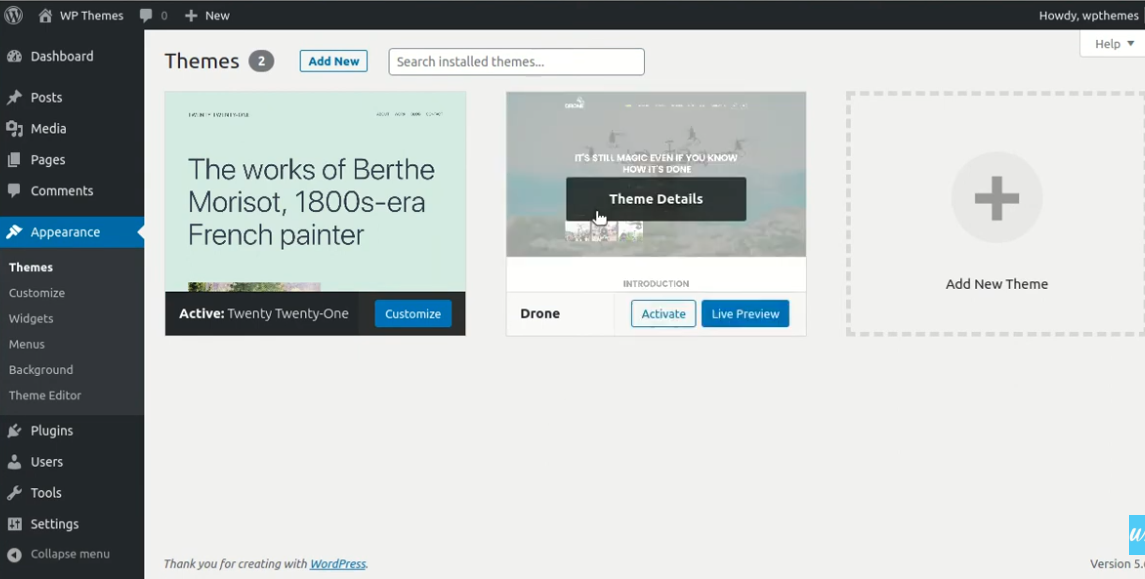Open the Howdy, wpthemes account menu
1145x579 pixels.
[x=1088, y=15]
